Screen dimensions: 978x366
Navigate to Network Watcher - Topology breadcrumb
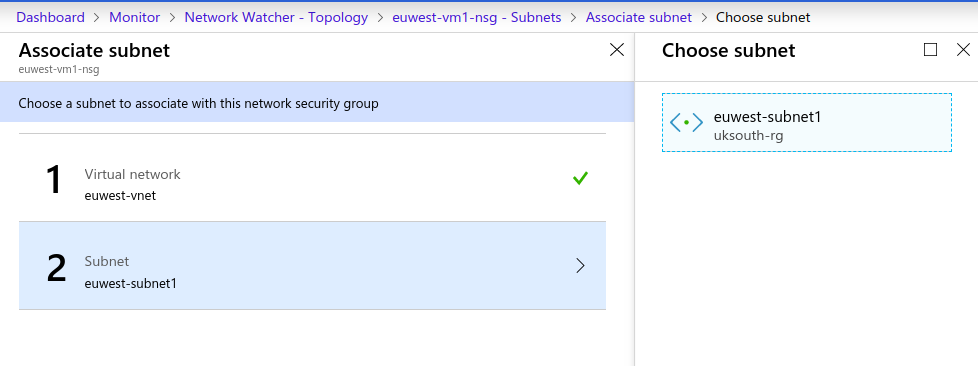pos(276,17)
